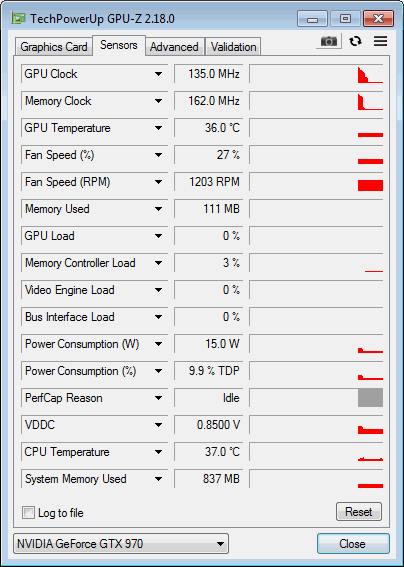The height and width of the screenshot is (567, 404).
Task: Enable the Log to file checkbox
Action: 28,512
